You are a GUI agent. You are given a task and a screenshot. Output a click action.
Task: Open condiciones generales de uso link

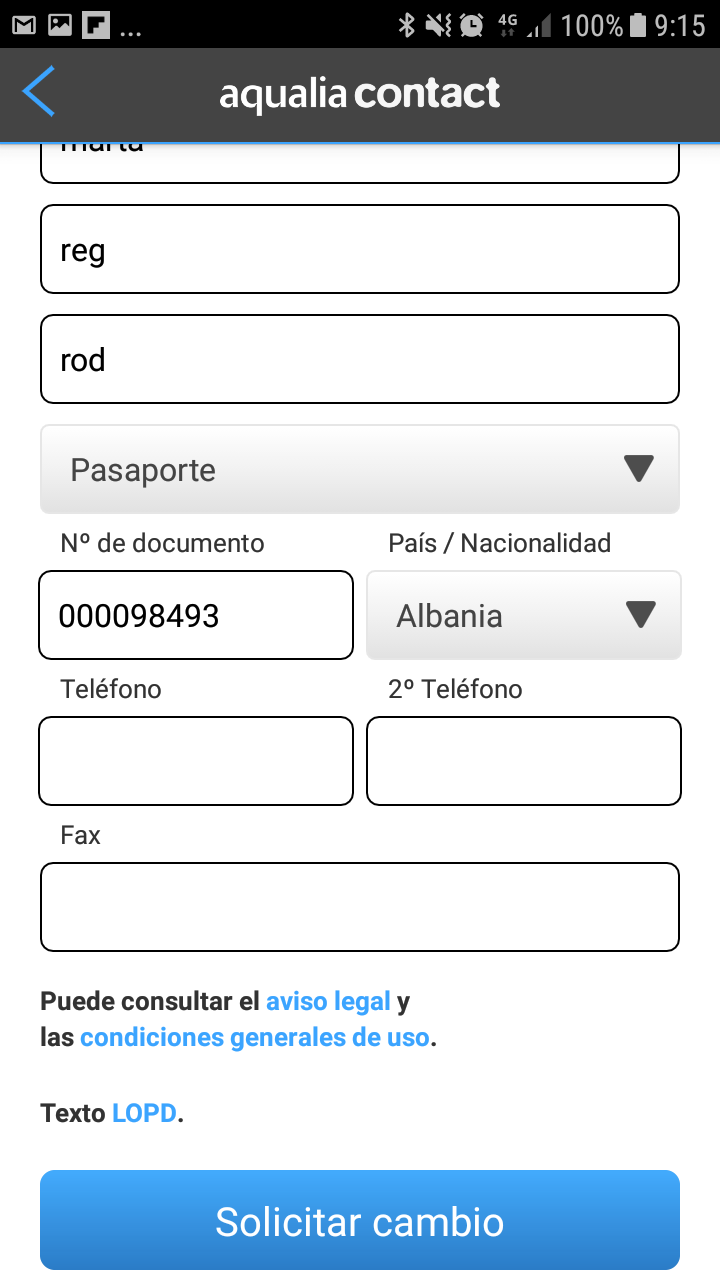(x=255, y=1037)
